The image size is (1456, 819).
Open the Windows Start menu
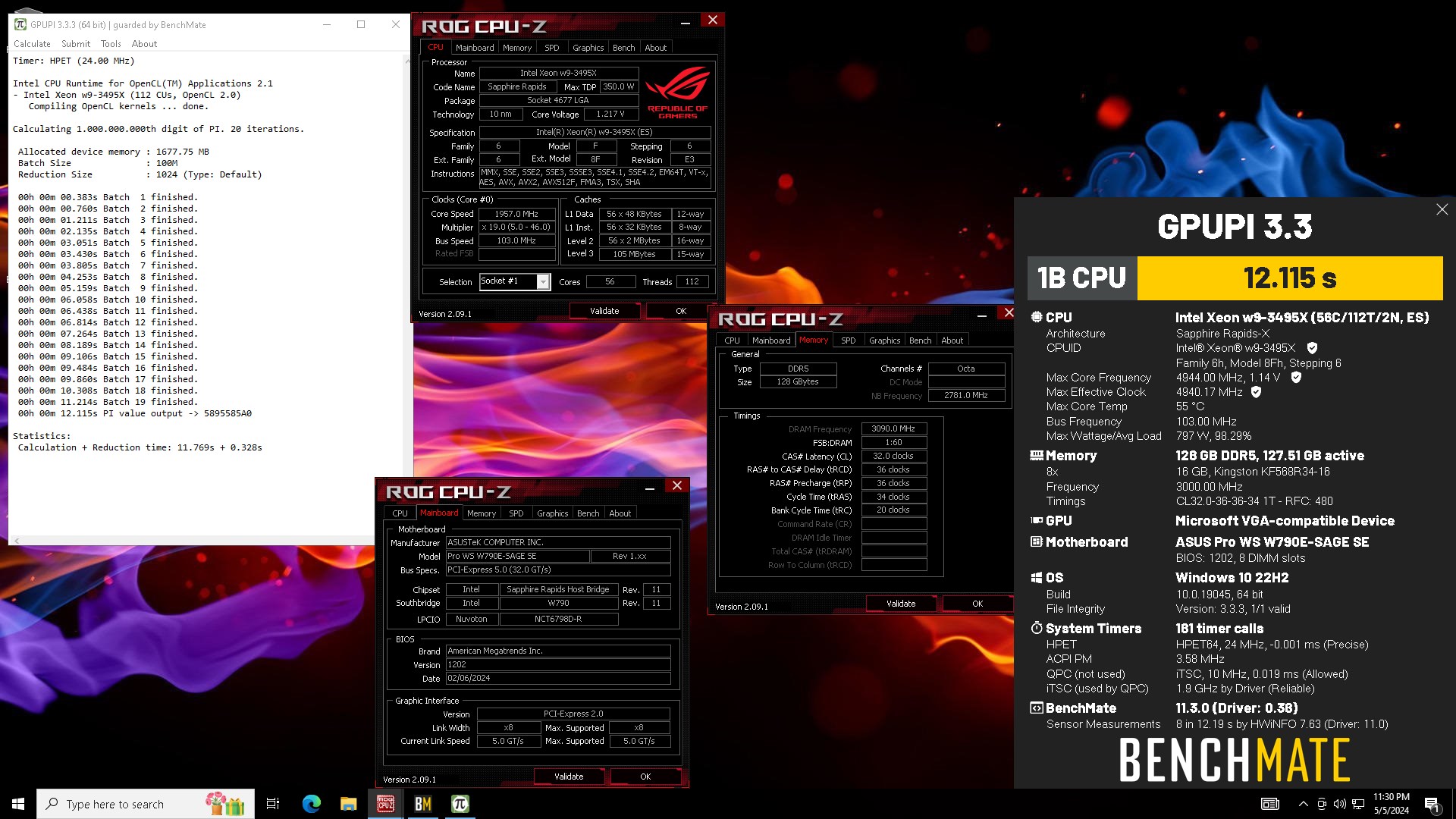(x=18, y=804)
